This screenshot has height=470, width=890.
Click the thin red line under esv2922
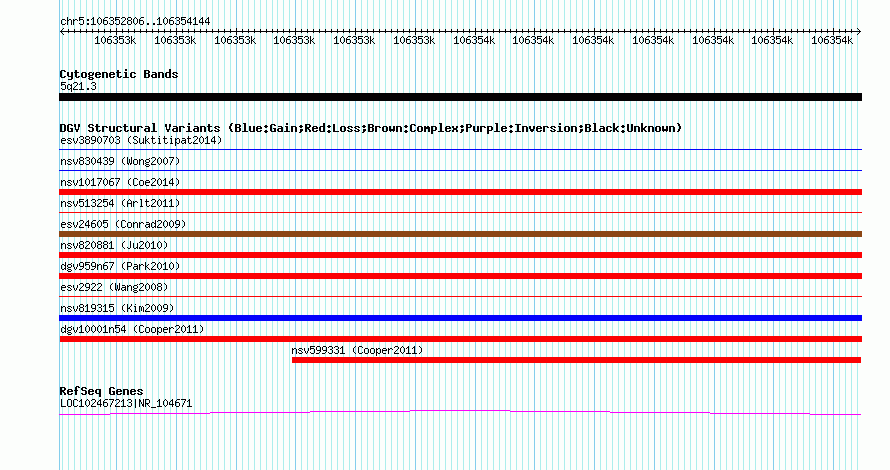(460, 296)
